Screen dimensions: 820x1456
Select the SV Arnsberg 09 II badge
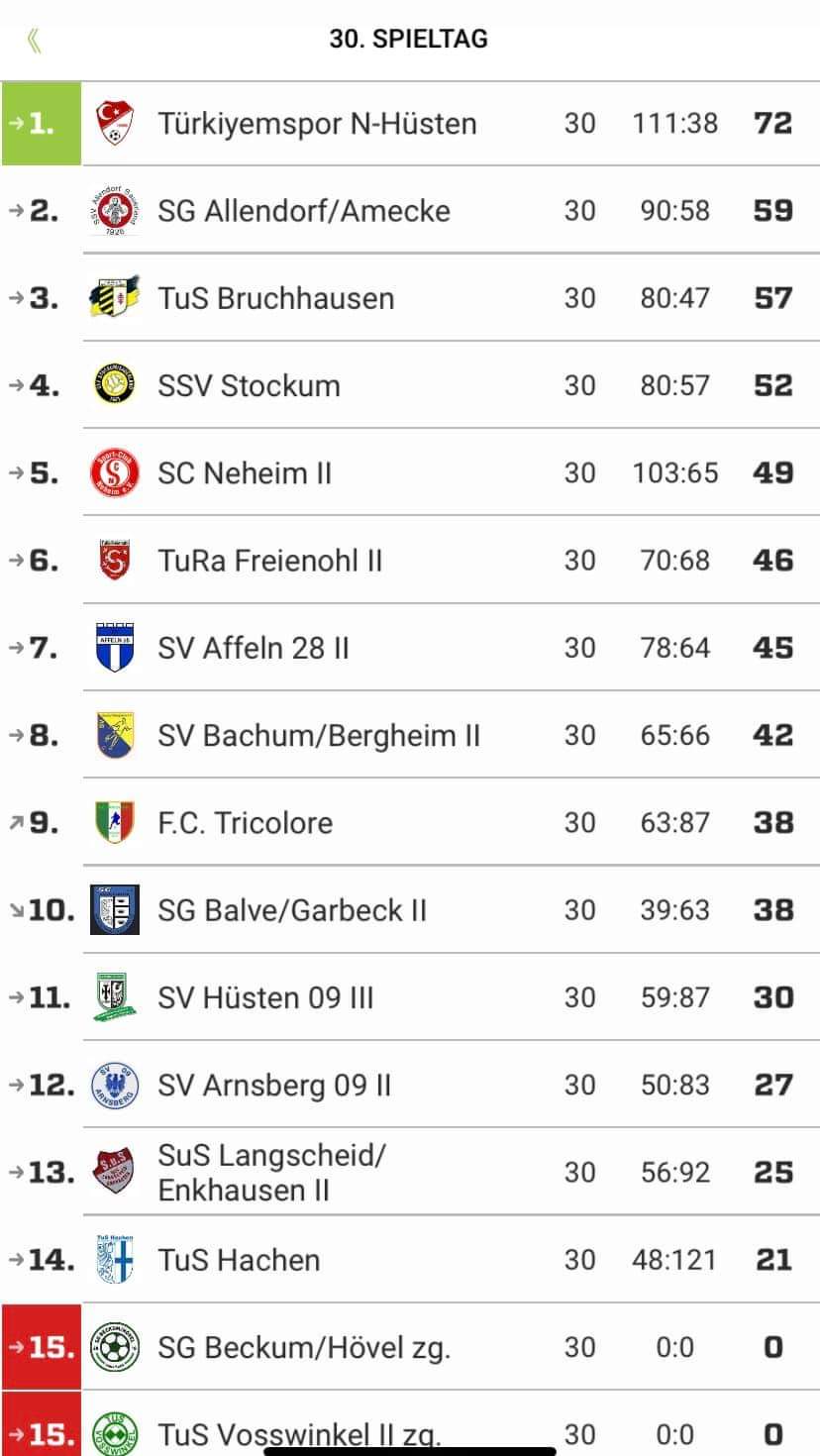114,1085
